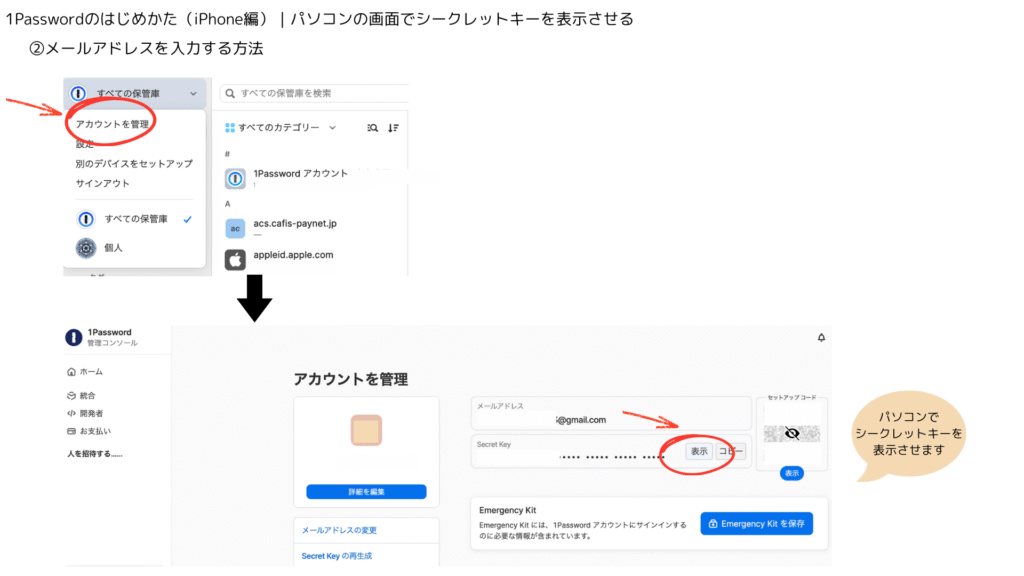Click the お支払い card icon
Screen dimensions: 1024x576
pyautogui.click(x=71, y=431)
